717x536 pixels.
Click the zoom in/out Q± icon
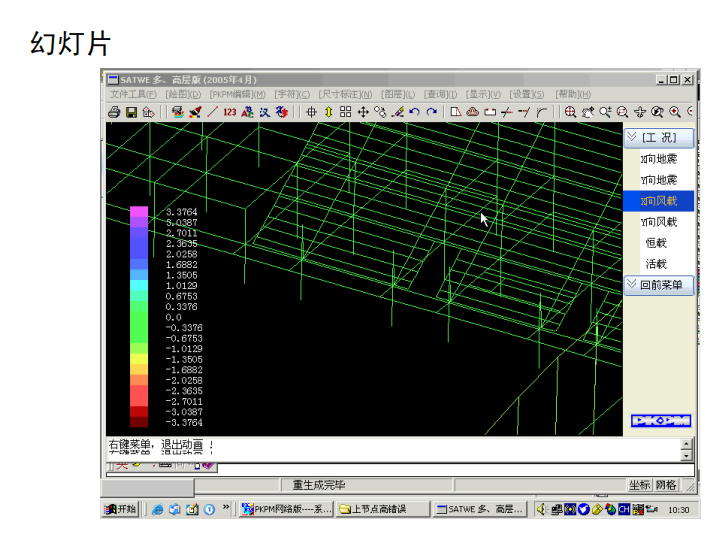[605, 112]
